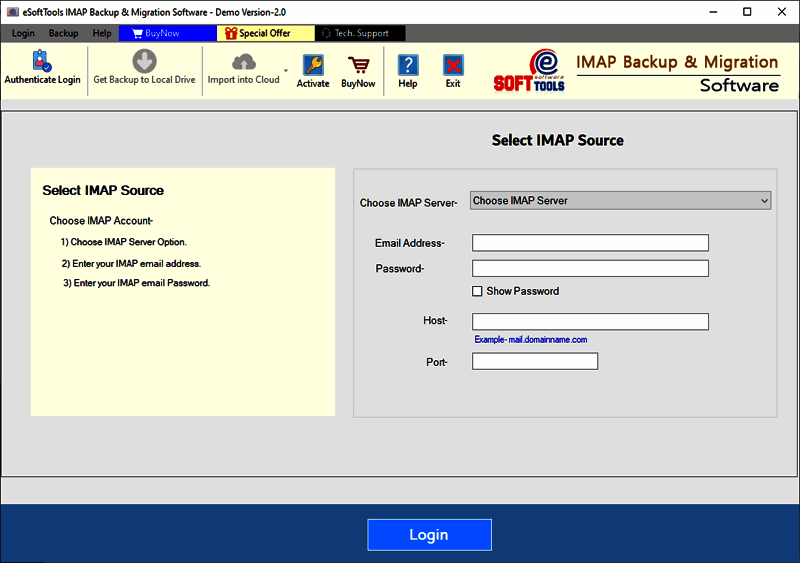Click the red Exit icon
The width and height of the screenshot is (800, 563).
click(x=453, y=66)
